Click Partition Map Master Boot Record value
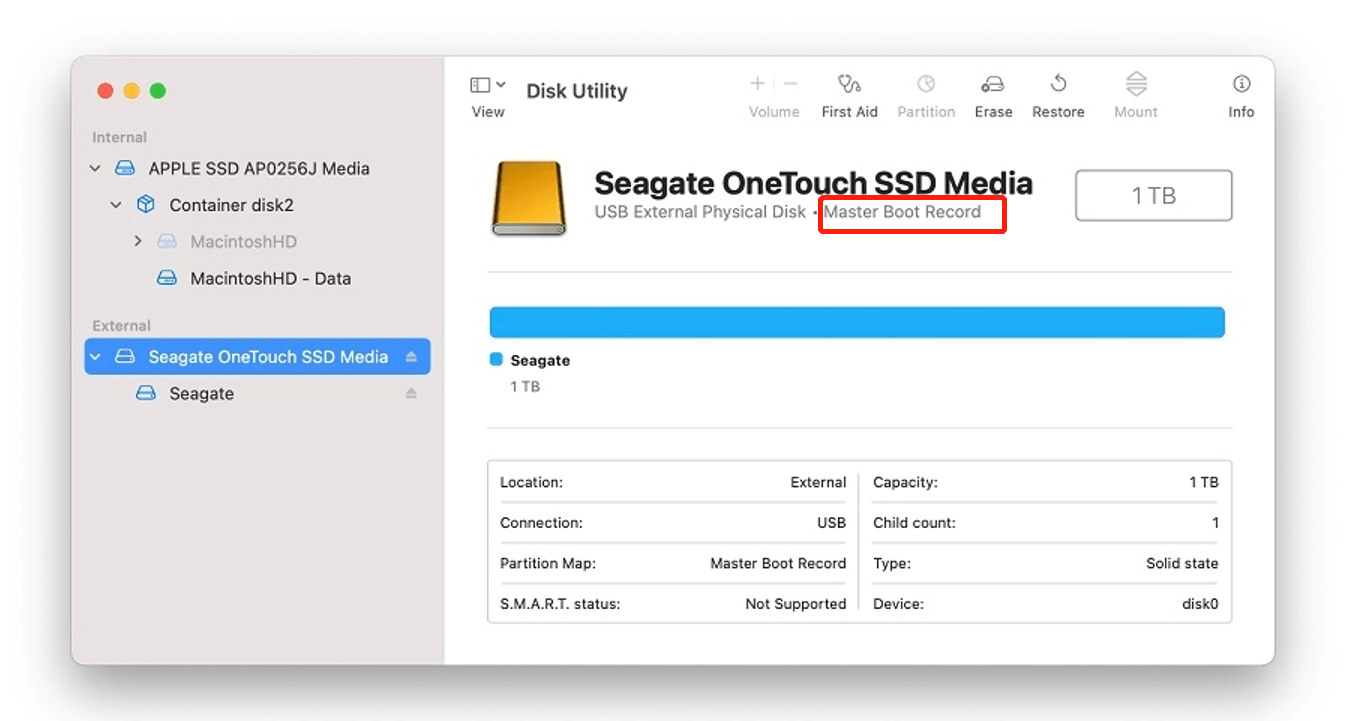Image resolution: width=1356 pixels, height=721 pixels. click(x=778, y=564)
